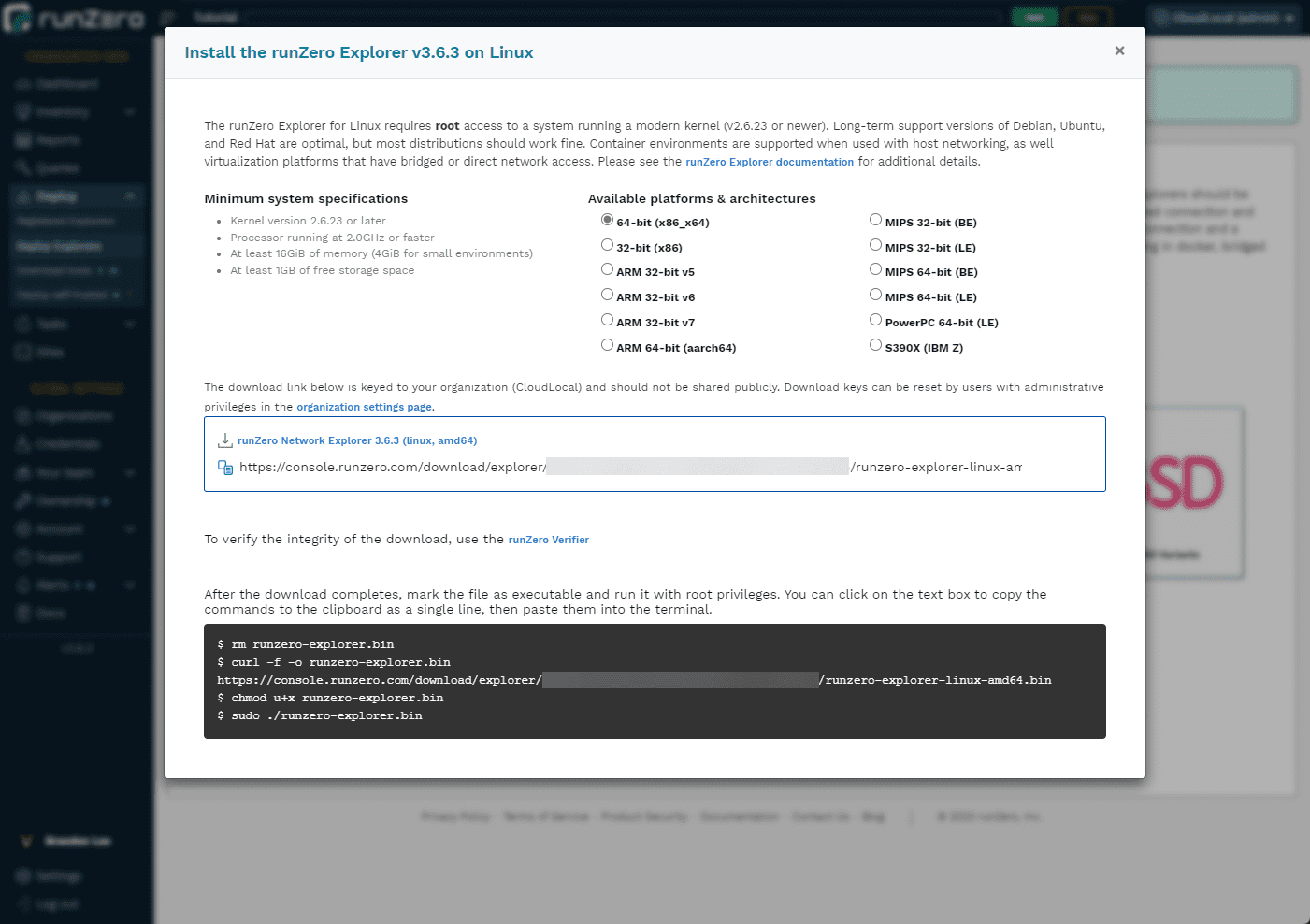
Task: Click the 'Minimum system specifications' heading
Action: 306,198
